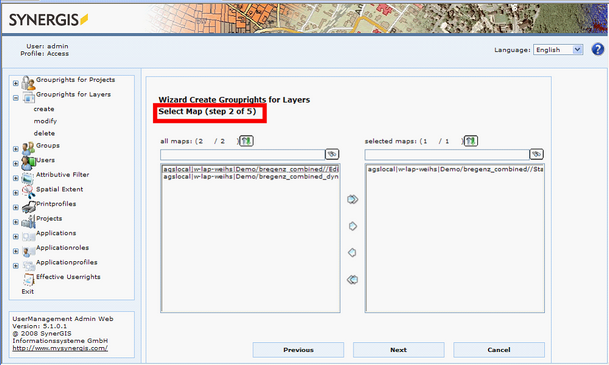
Task: Select Grouprights for Projects label
Action: [x=75, y=80]
